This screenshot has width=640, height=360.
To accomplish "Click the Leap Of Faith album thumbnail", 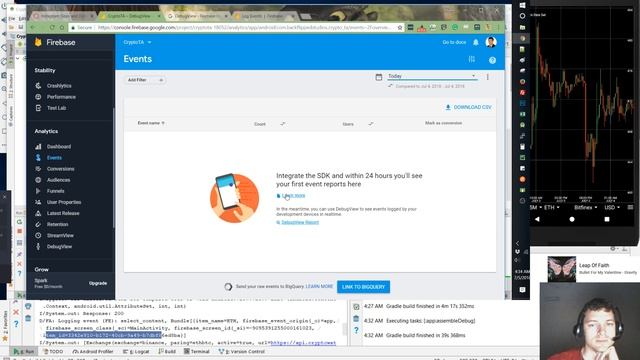I will (x=561, y=269).
